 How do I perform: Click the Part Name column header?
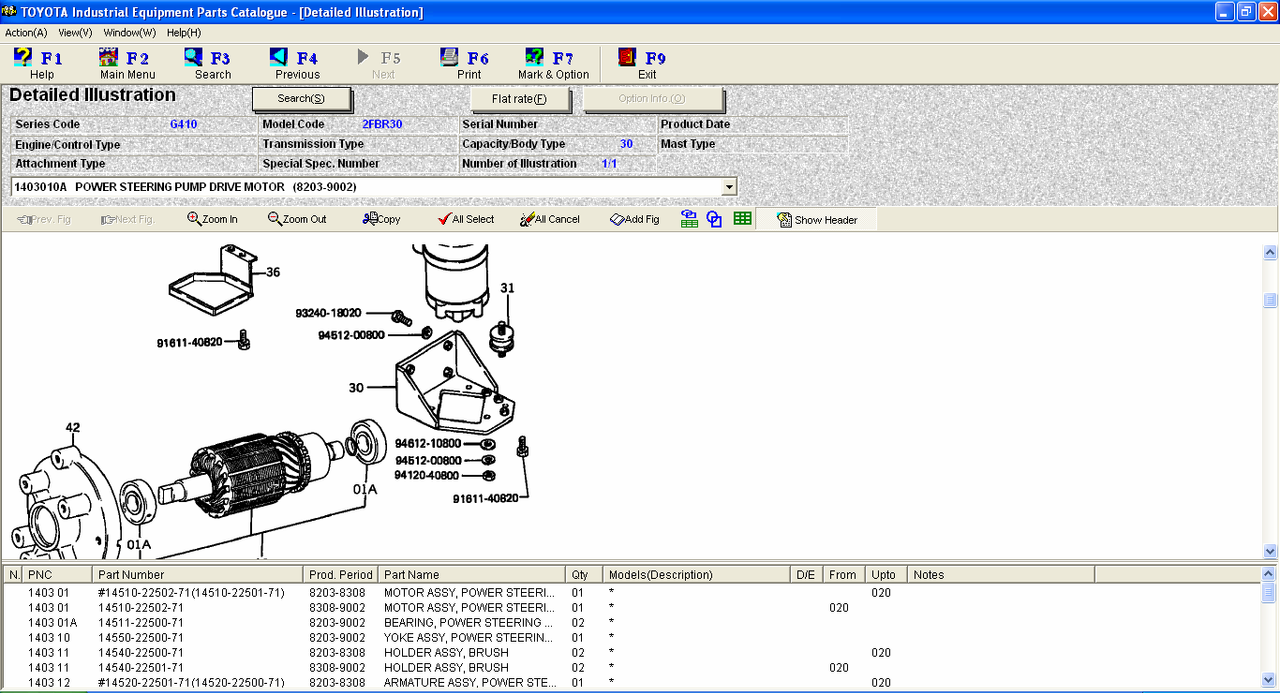point(473,575)
